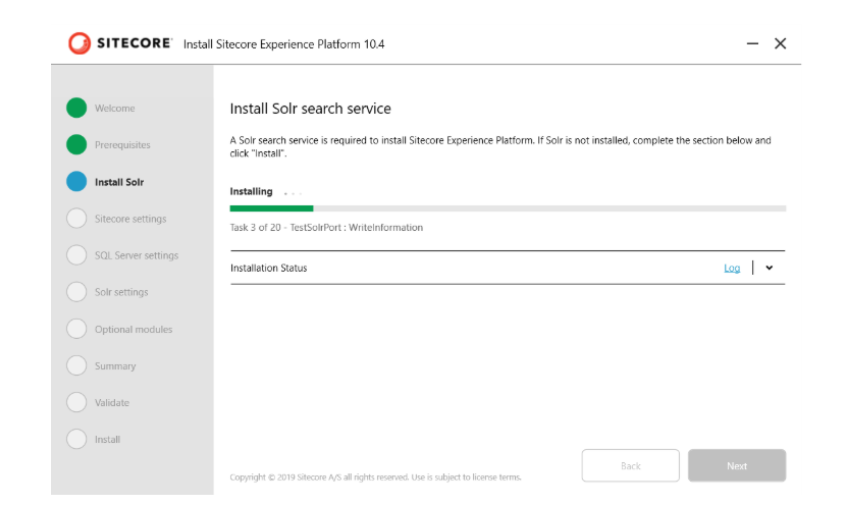The width and height of the screenshot is (857, 524).
Task: Select the Prerequisites step circle
Action: (x=77, y=144)
